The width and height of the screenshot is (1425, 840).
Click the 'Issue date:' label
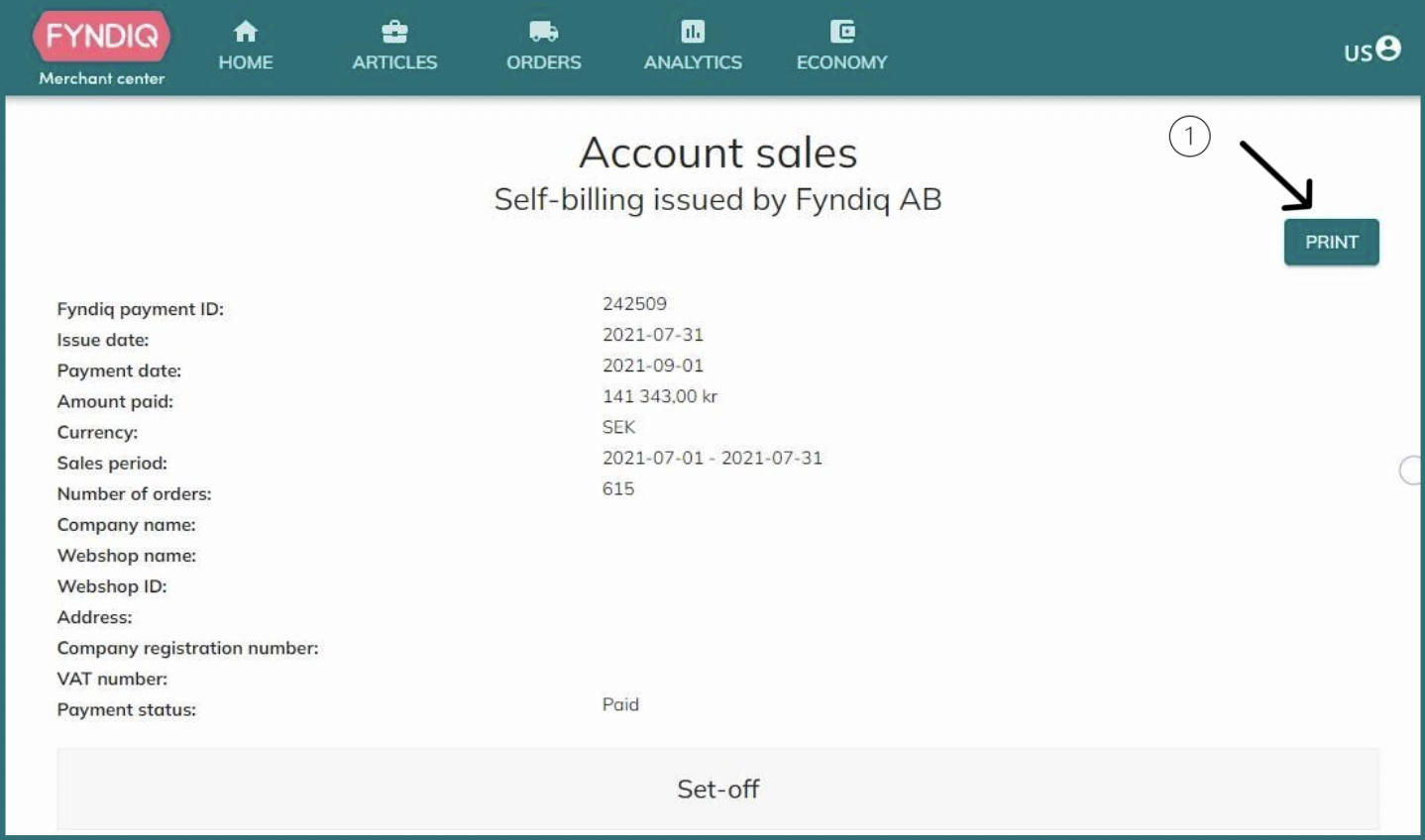pyautogui.click(x=102, y=340)
